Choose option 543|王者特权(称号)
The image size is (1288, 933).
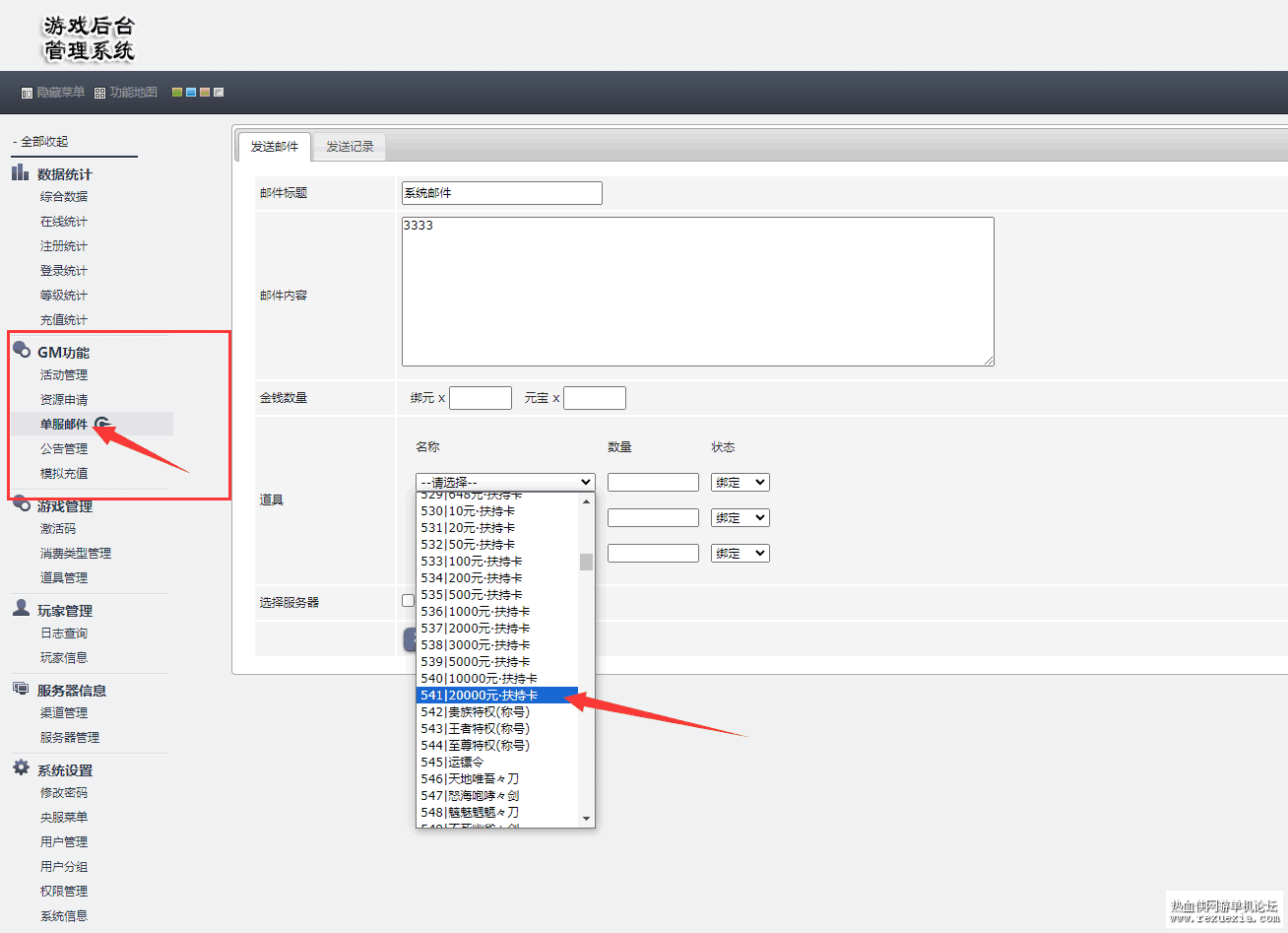497,729
